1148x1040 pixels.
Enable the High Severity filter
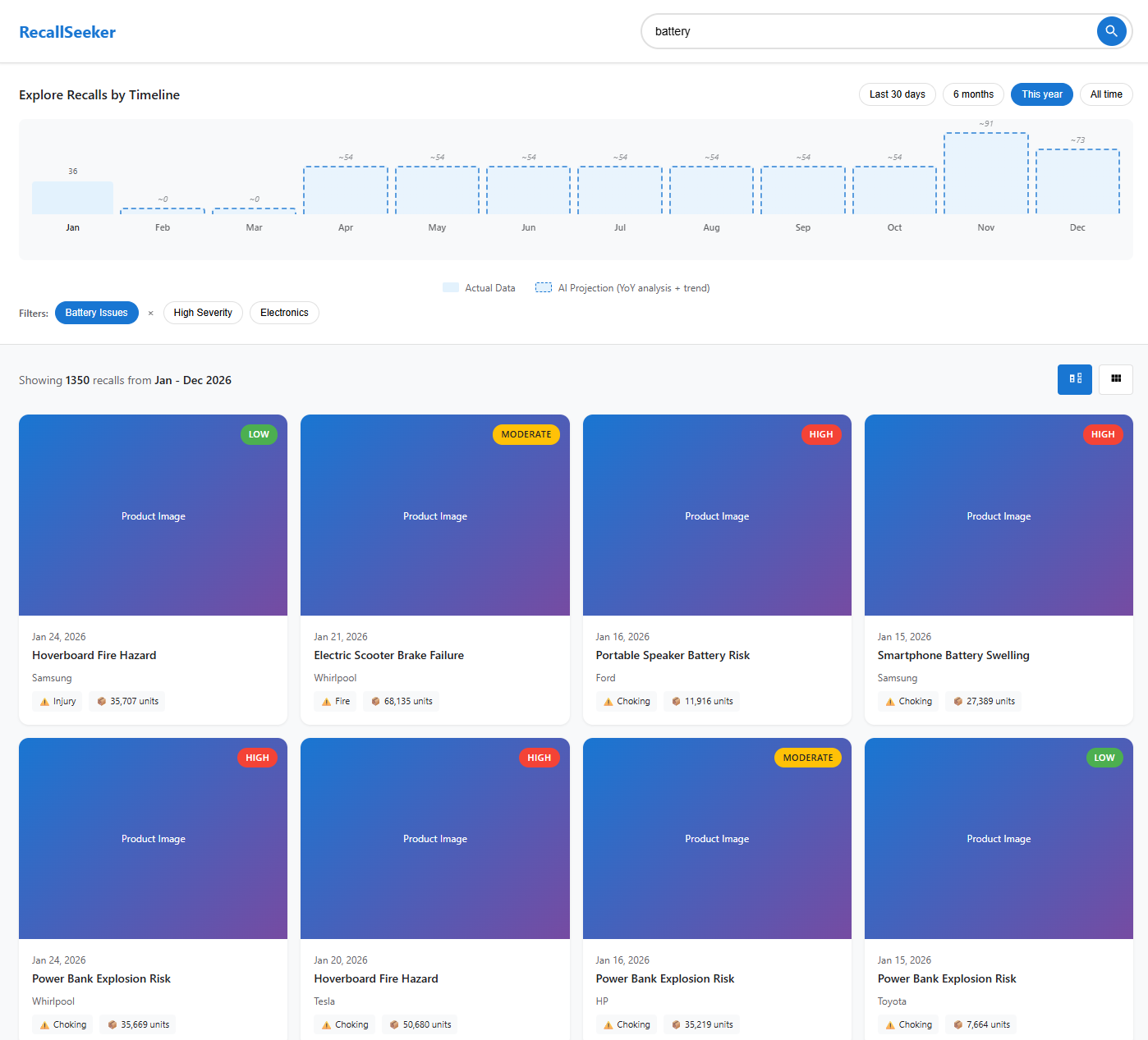tap(203, 313)
